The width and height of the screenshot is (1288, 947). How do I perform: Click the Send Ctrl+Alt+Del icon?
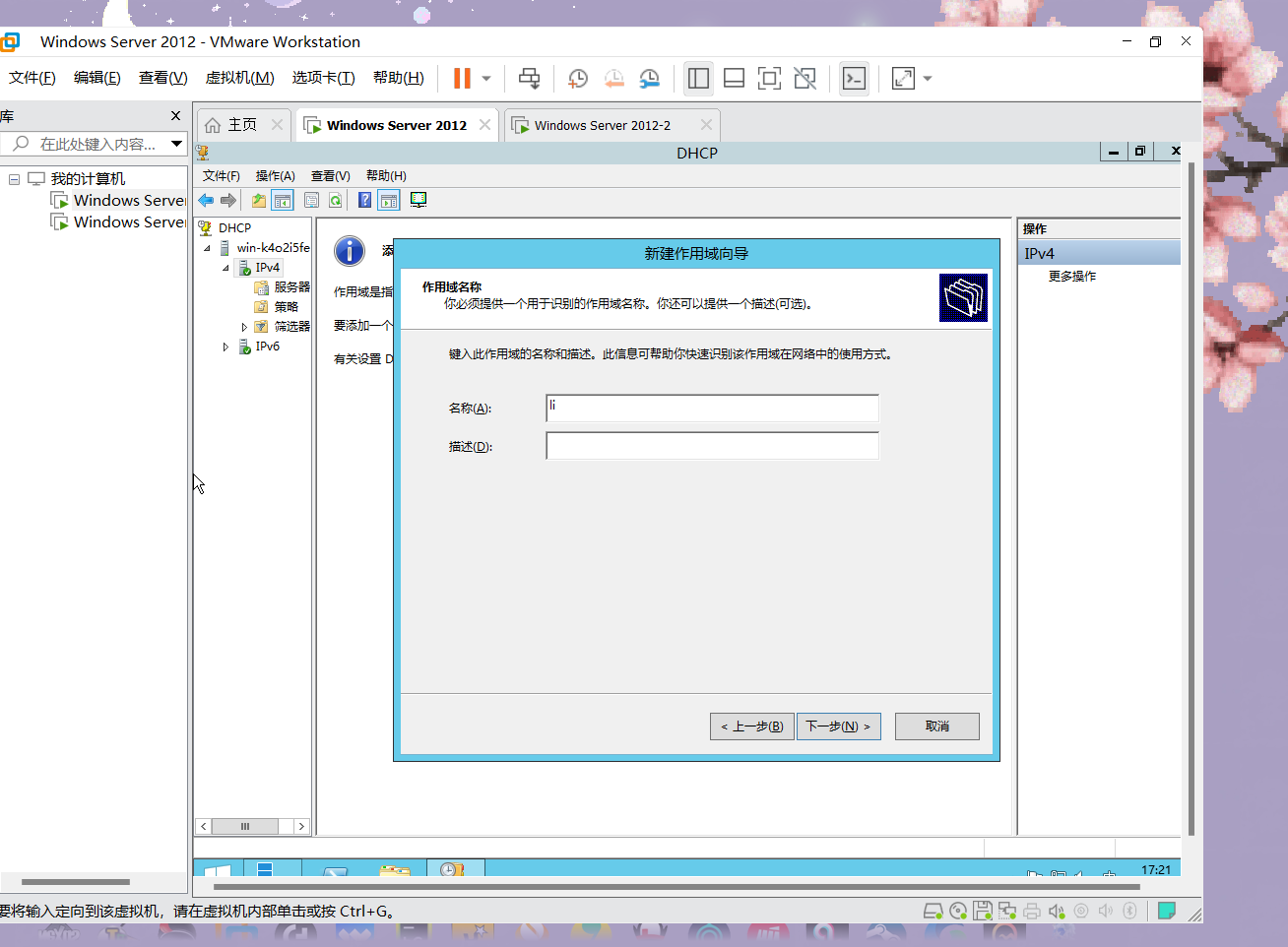[530, 79]
